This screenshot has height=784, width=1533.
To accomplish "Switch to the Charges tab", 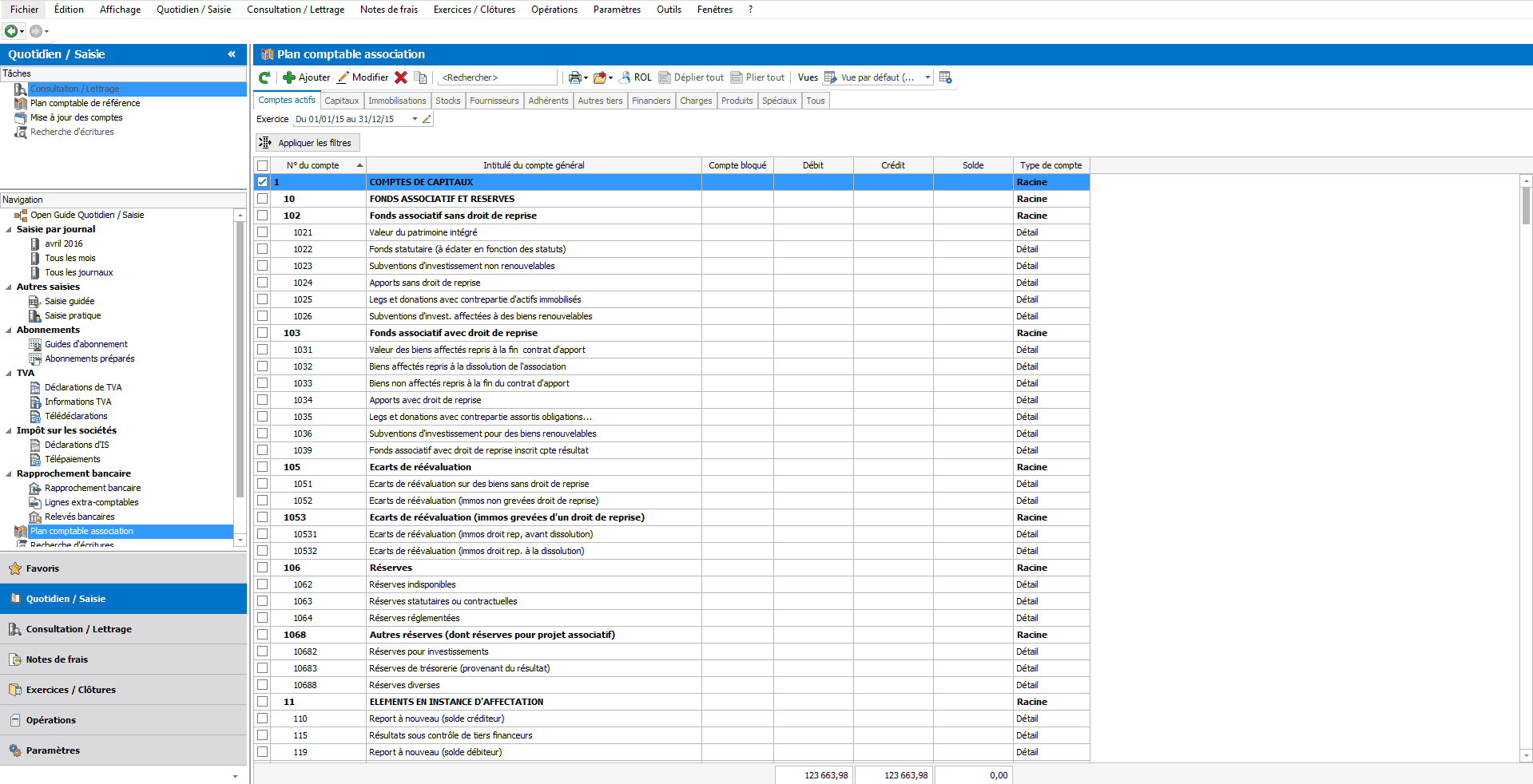I will (696, 101).
